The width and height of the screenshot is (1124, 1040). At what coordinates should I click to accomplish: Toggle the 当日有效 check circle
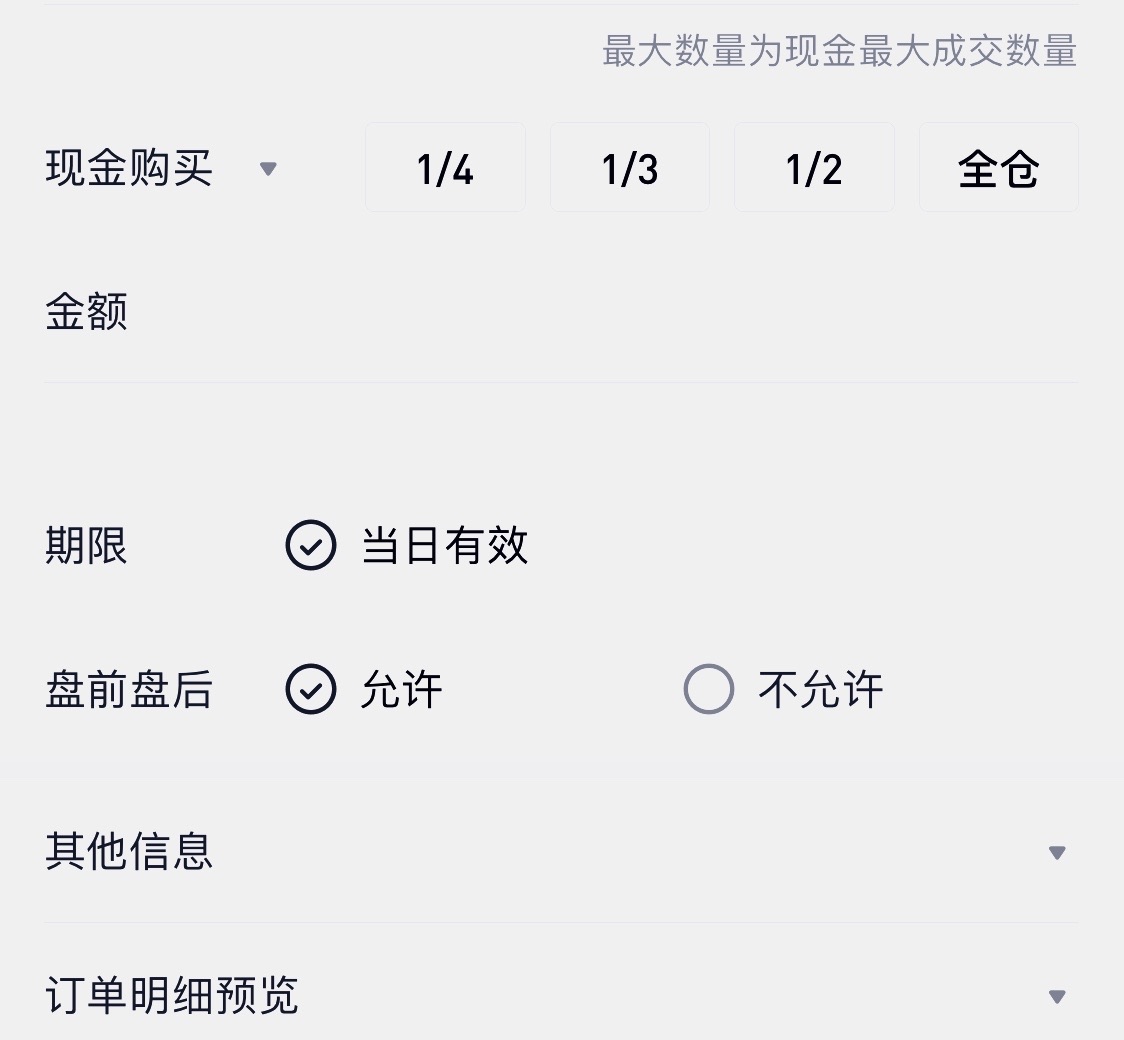coord(310,545)
